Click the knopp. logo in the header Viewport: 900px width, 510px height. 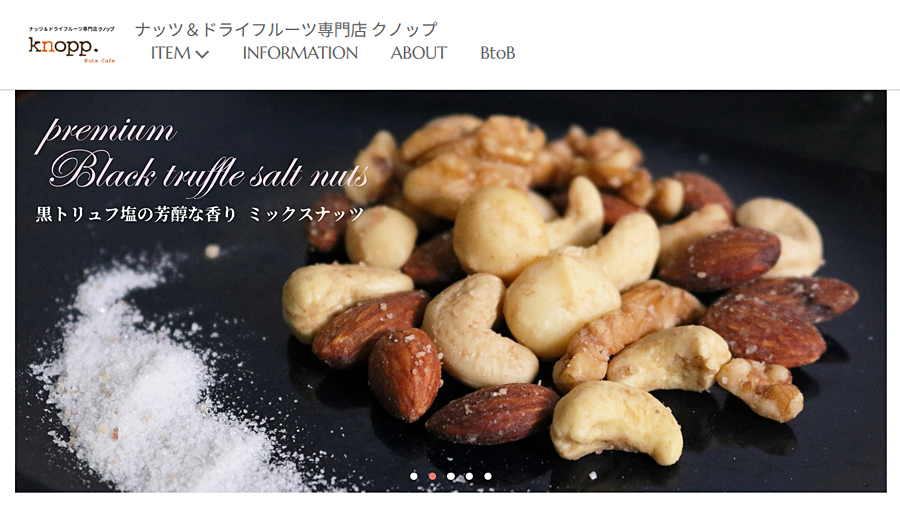click(x=72, y=45)
